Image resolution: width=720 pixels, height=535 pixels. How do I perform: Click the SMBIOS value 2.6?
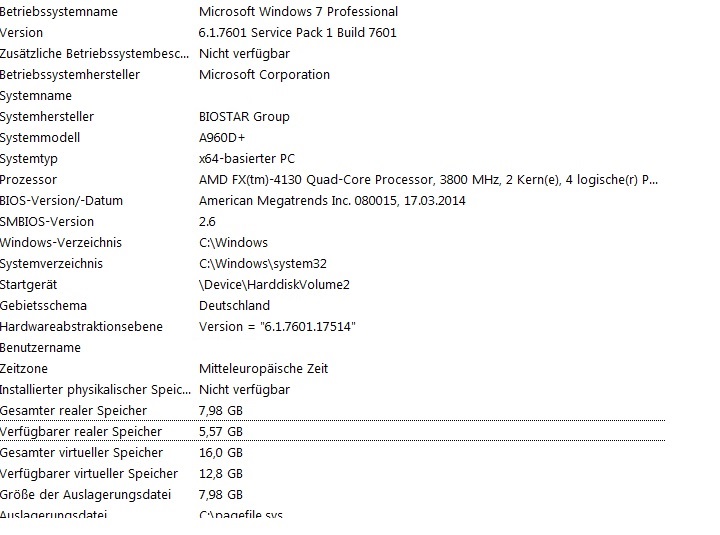[x=207, y=222]
